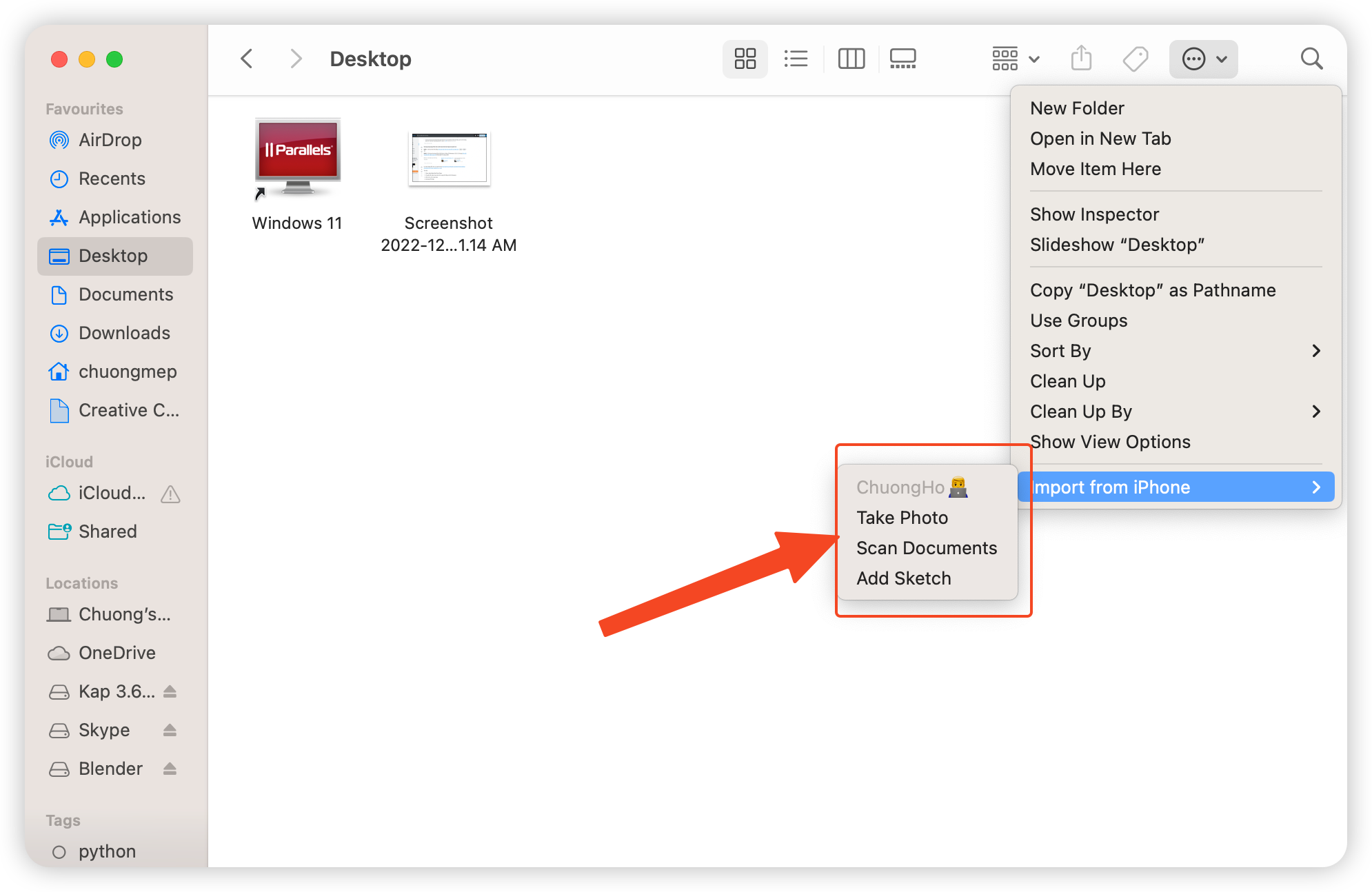
Task: Switch to icon grid view
Action: [745, 59]
